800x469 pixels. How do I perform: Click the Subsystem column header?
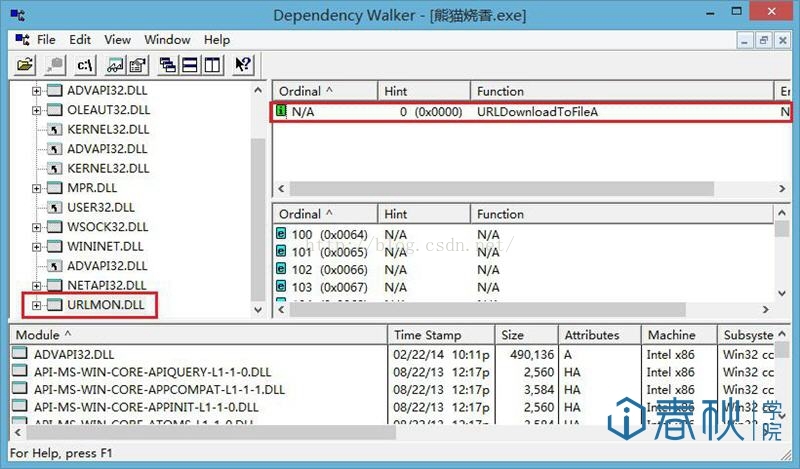point(747,335)
